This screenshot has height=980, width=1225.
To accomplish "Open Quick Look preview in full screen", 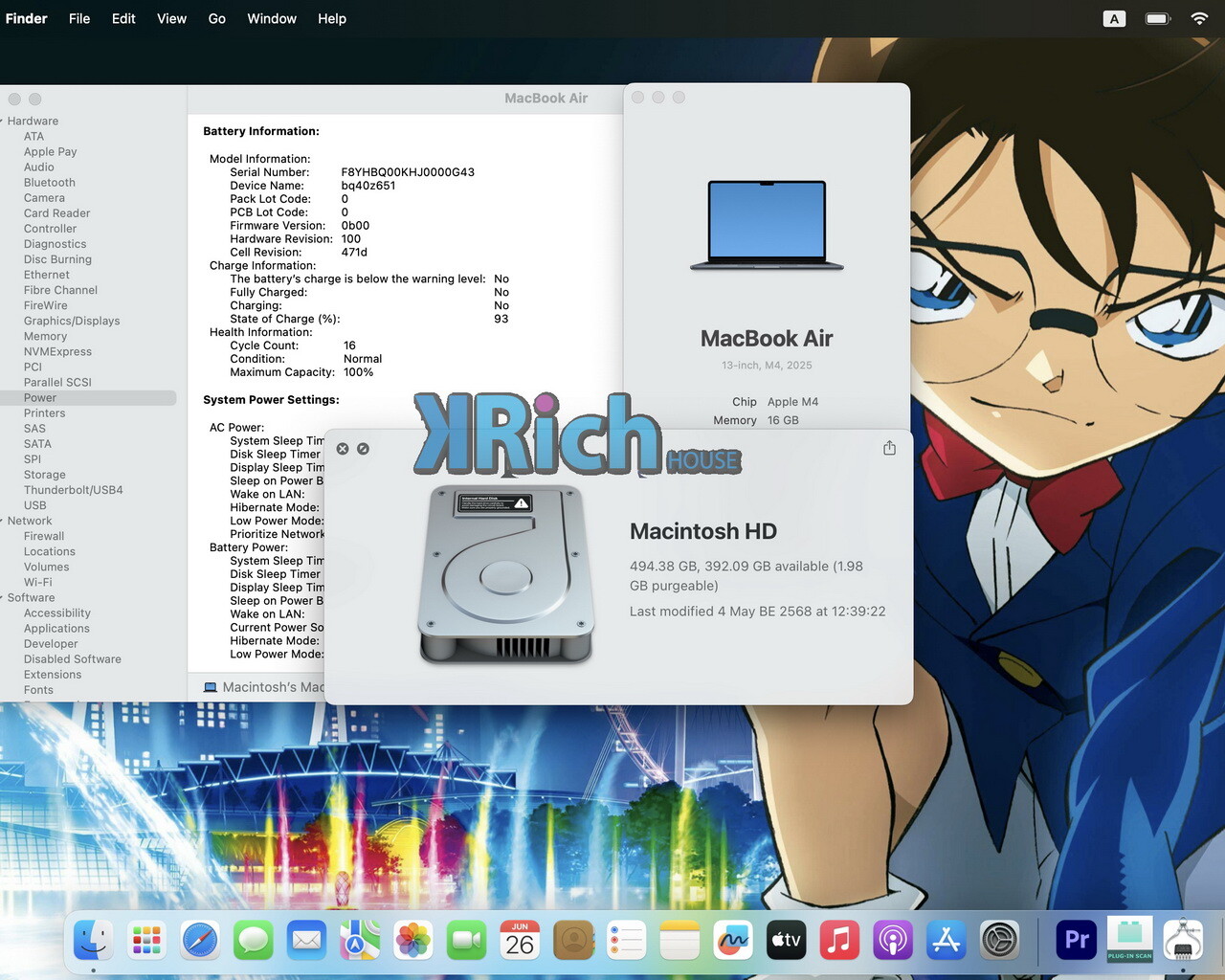I will pyautogui.click(x=364, y=449).
